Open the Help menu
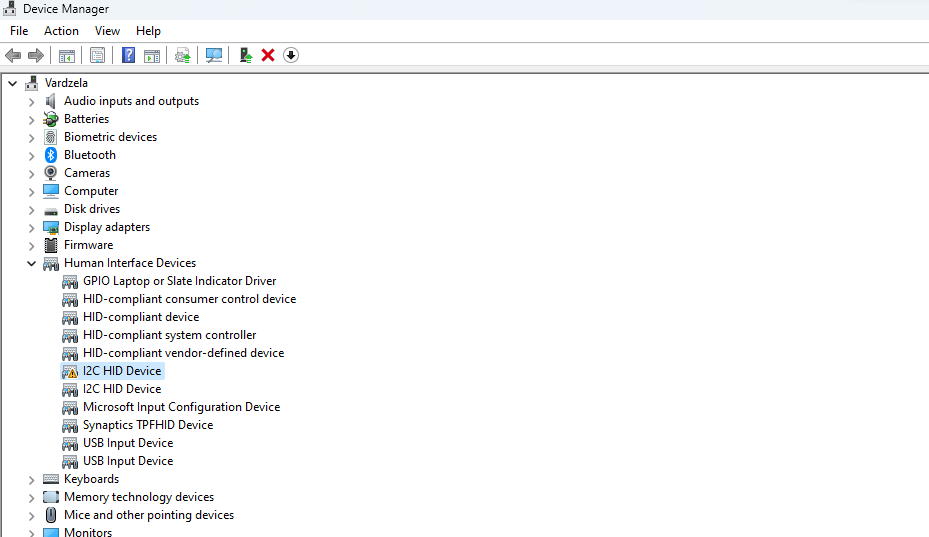This screenshot has height=537, width=929. pos(148,31)
